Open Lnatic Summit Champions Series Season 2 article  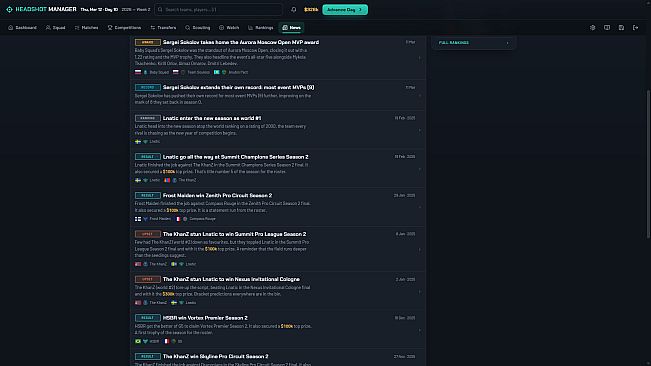click(235, 157)
